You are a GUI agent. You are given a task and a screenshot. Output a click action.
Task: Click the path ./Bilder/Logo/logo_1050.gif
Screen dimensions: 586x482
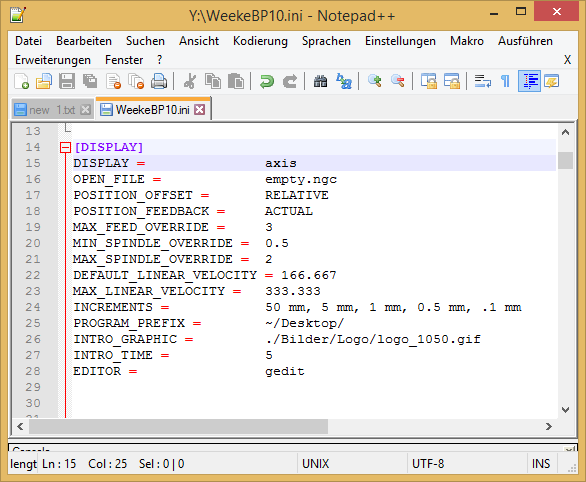(x=373, y=339)
